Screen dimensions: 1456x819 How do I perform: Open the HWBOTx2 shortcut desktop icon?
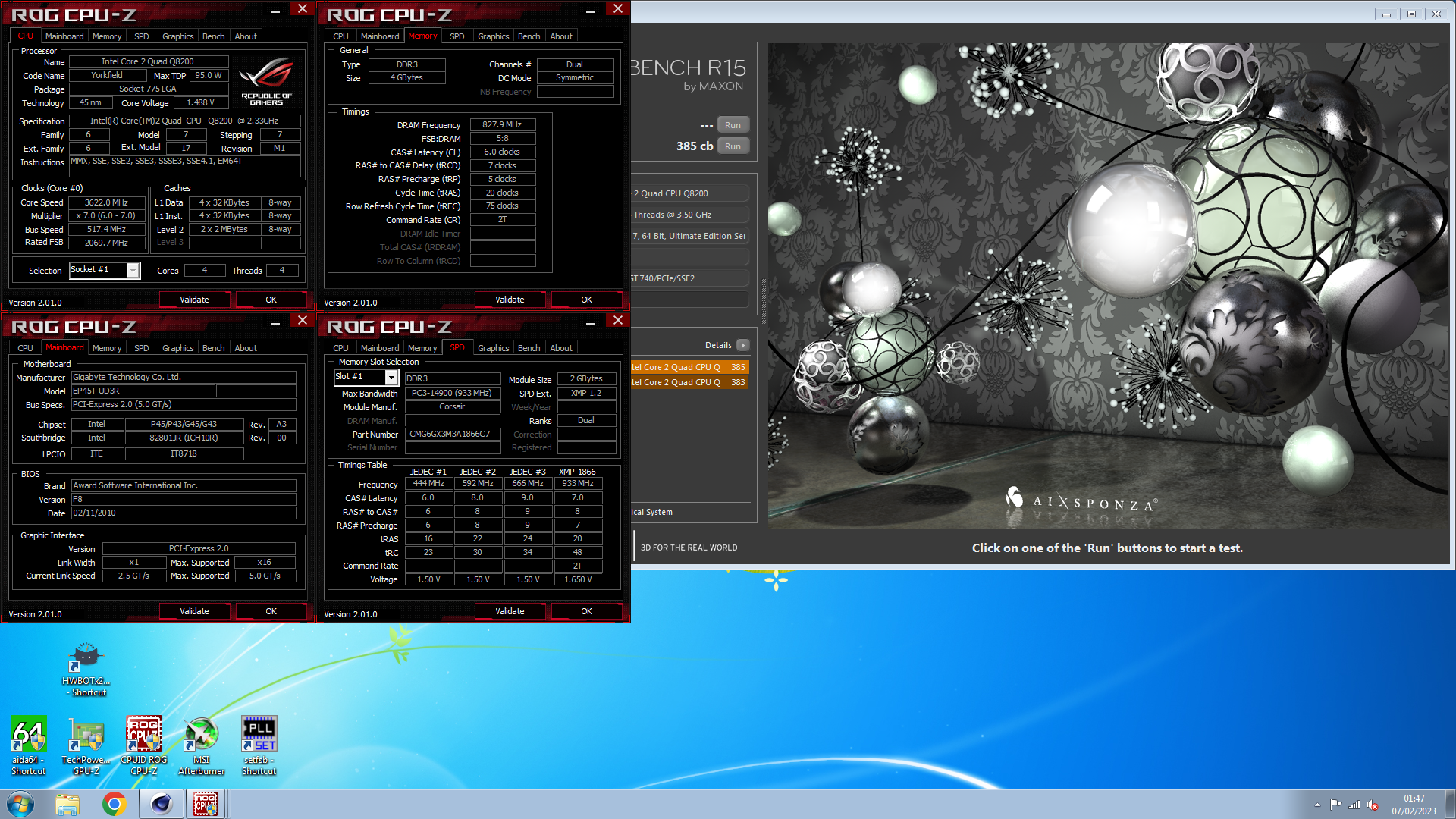[x=86, y=669]
